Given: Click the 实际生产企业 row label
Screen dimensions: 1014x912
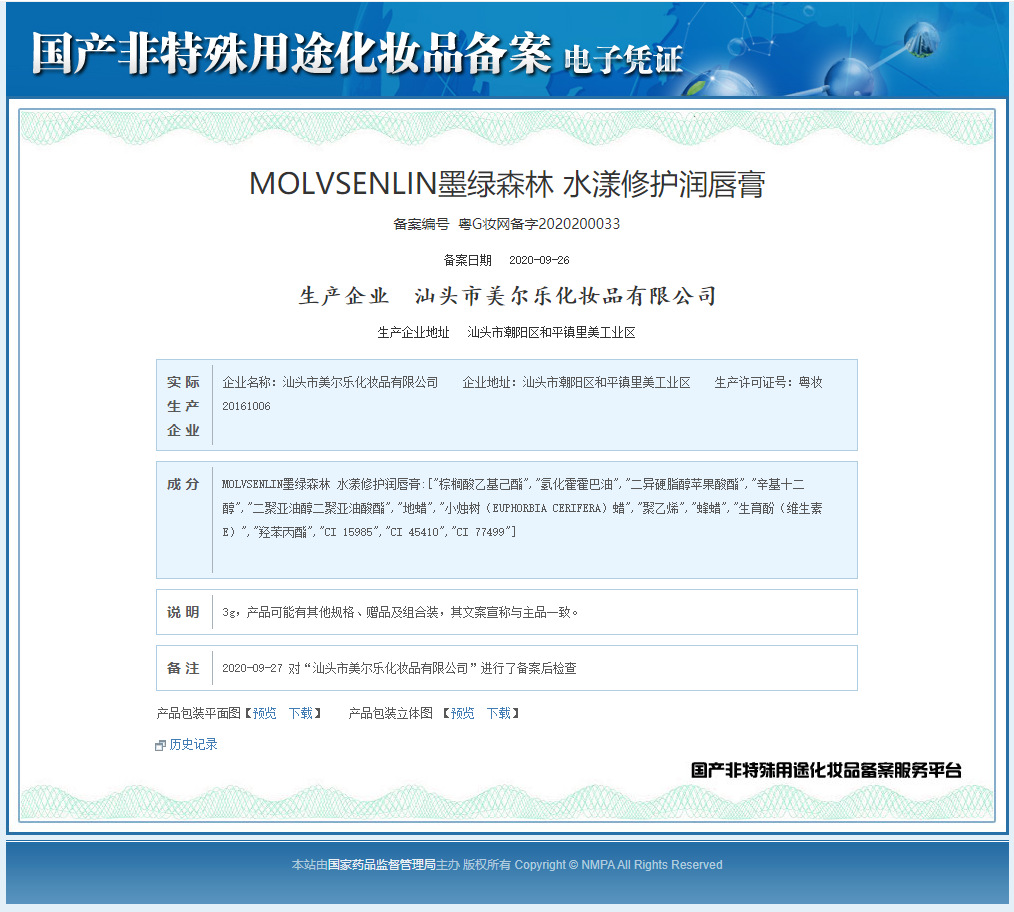Looking at the screenshot, I should 184,406.
